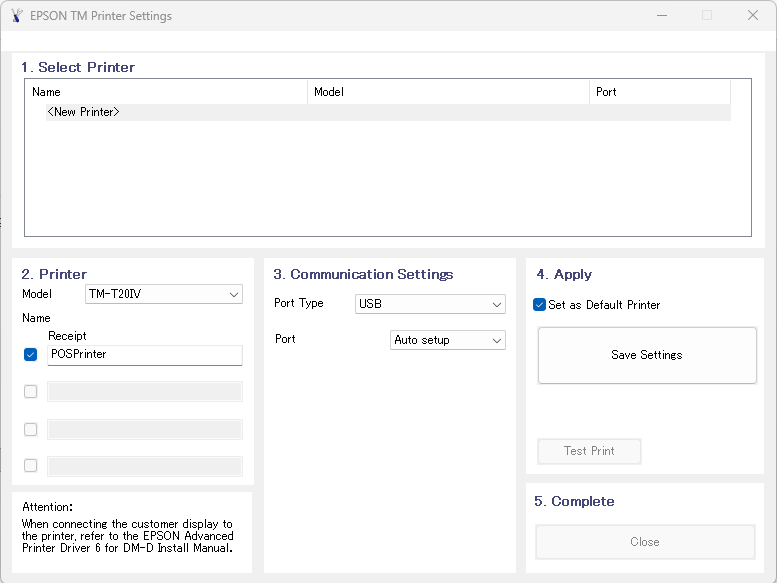Enable the second printer name checkbox
Image resolution: width=777 pixels, height=583 pixels.
(x=30, y=392)
